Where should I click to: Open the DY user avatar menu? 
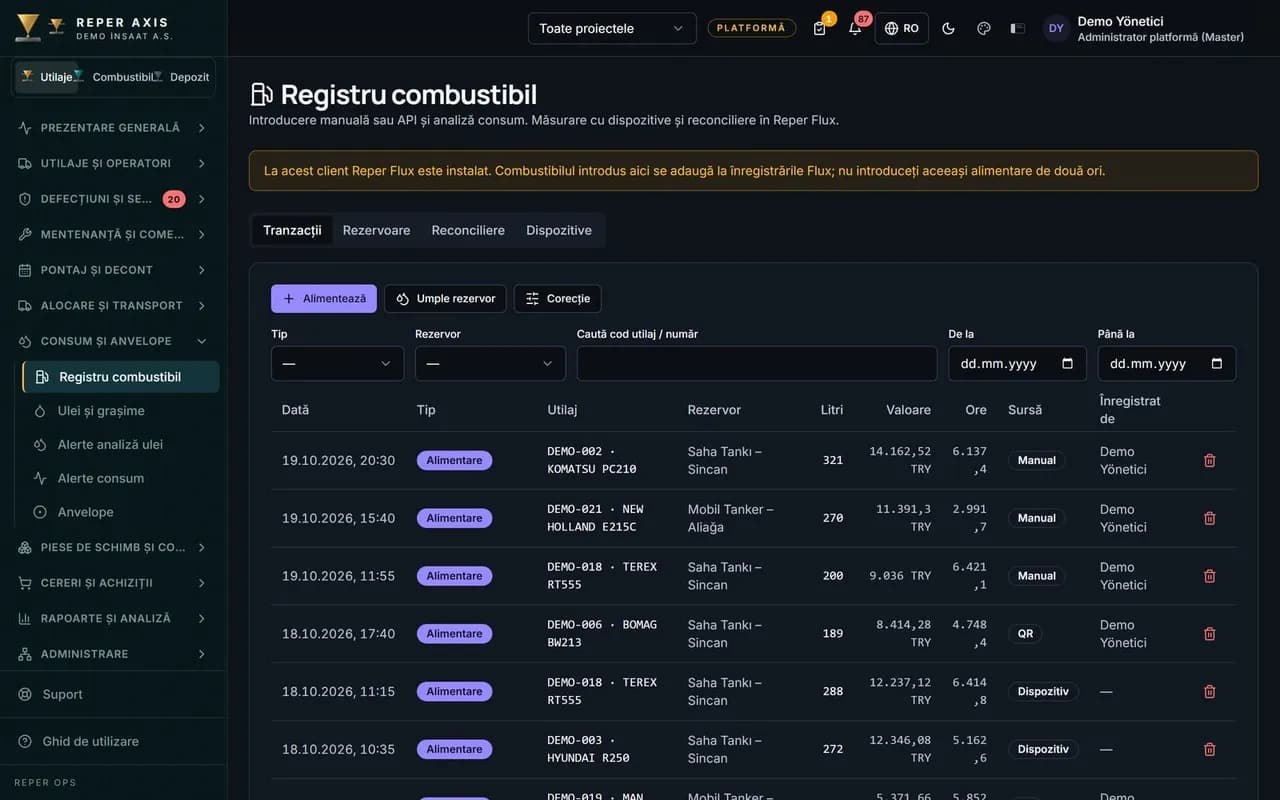(x=1056, y=28)
